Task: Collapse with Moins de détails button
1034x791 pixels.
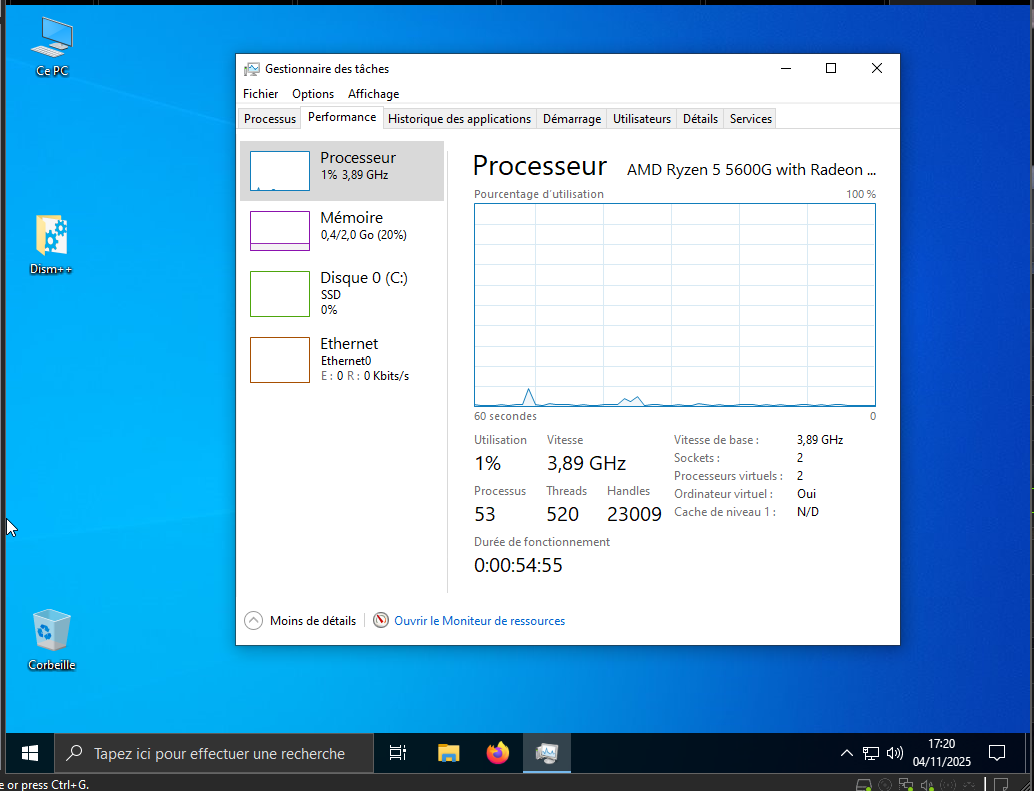Action: coord(300,620)
